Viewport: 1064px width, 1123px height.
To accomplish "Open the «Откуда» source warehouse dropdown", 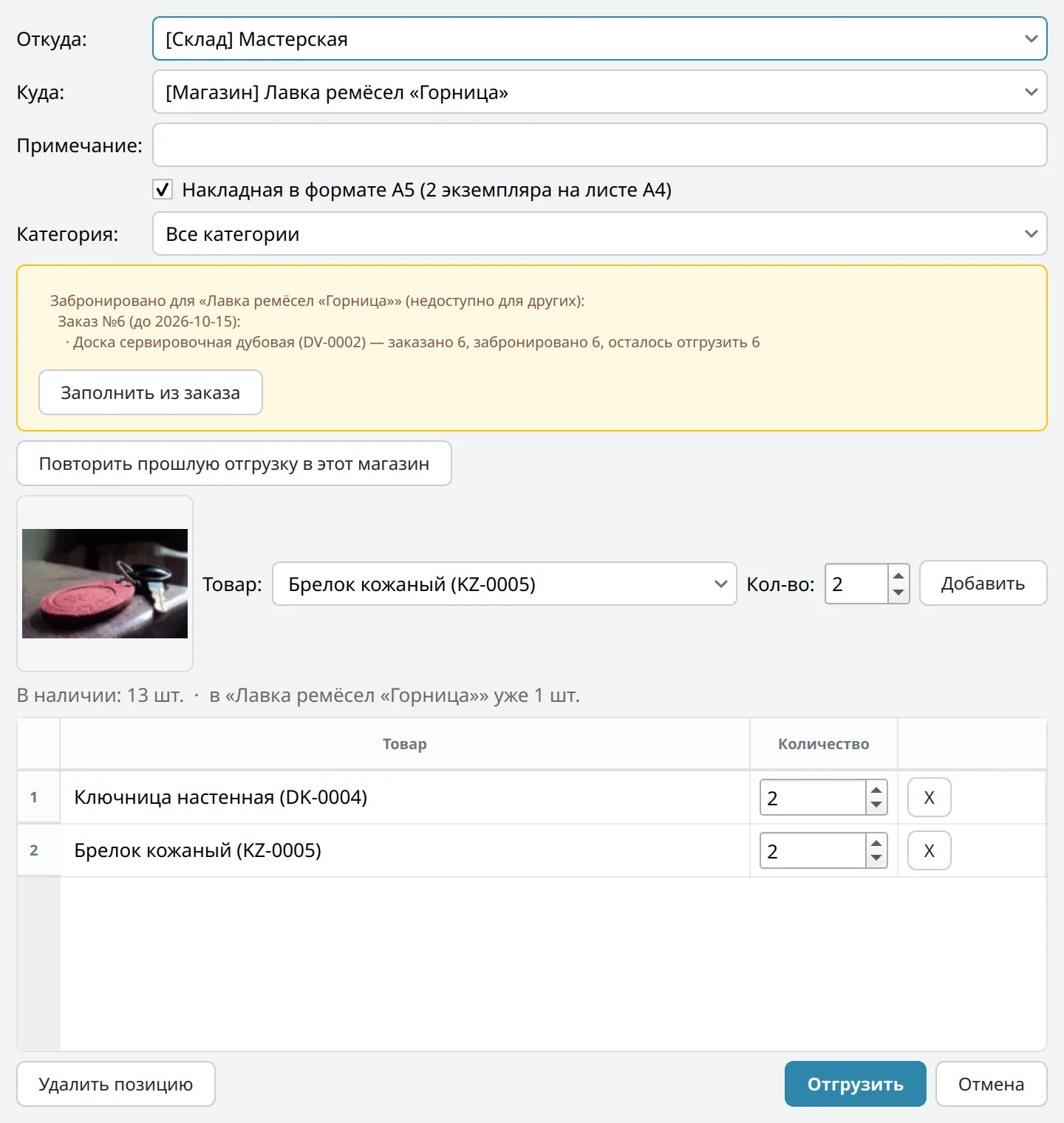I will coord(599,38).
